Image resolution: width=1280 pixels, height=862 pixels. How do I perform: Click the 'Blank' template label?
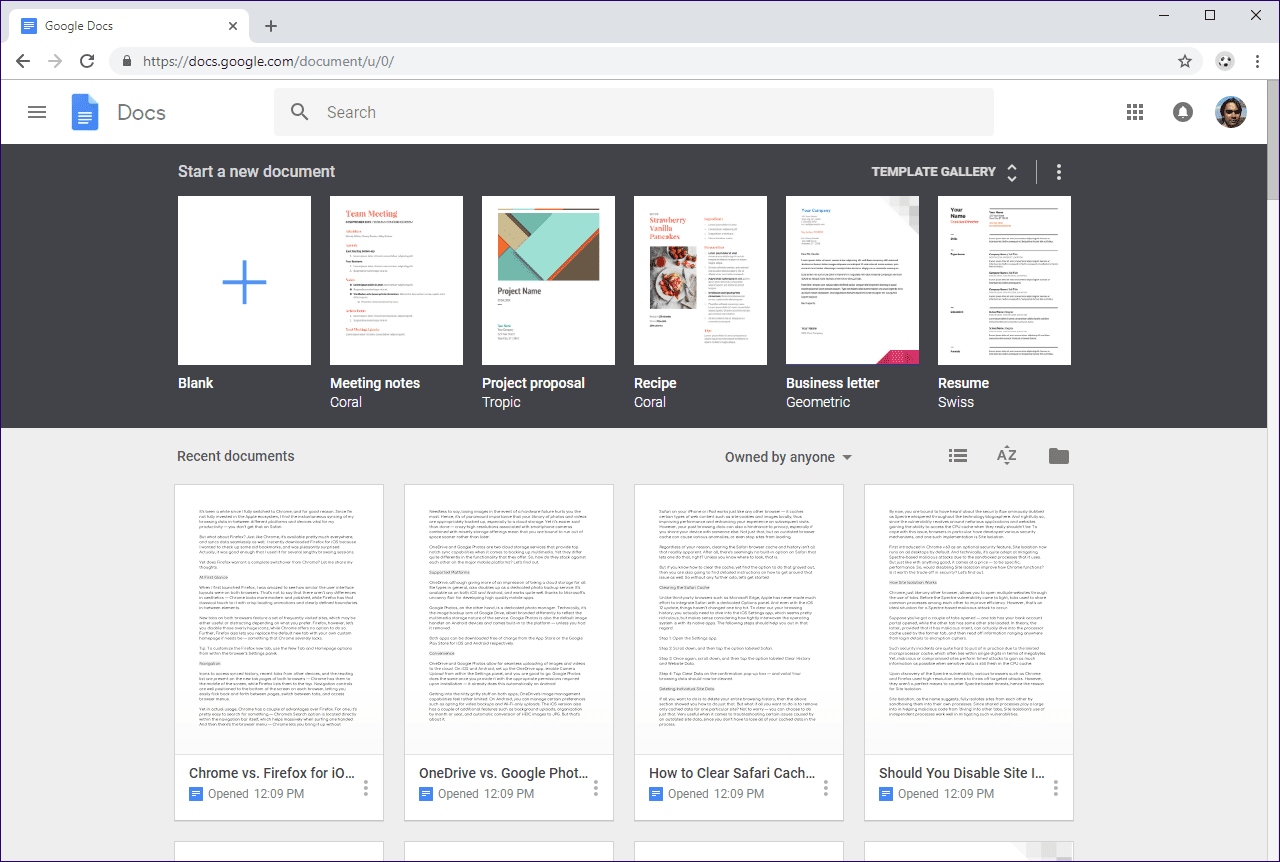(196, 383)
